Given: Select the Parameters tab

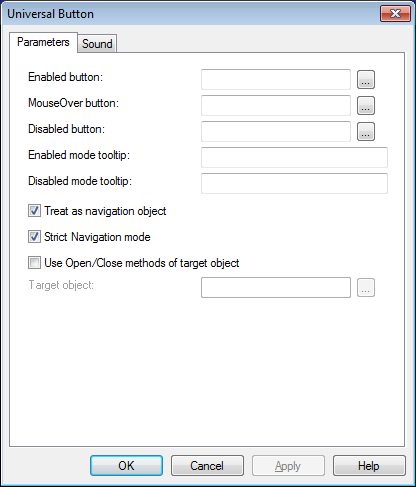Looking at the screenshot, I should click(43, 42).
